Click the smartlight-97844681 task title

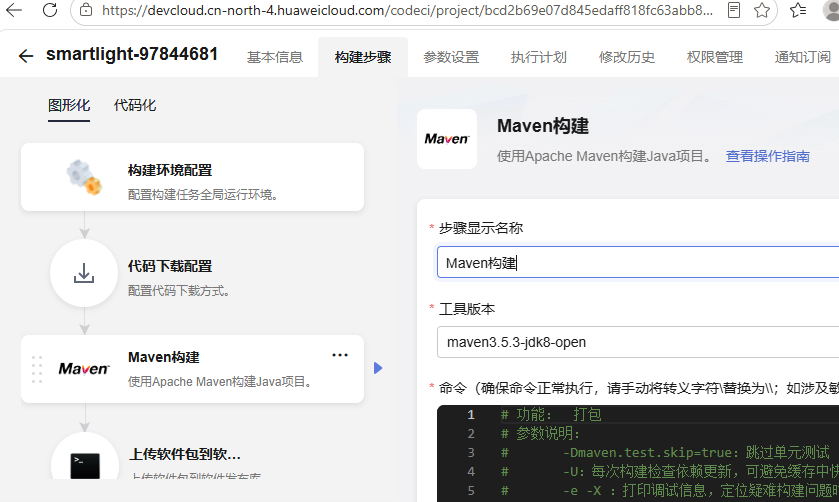132,54
